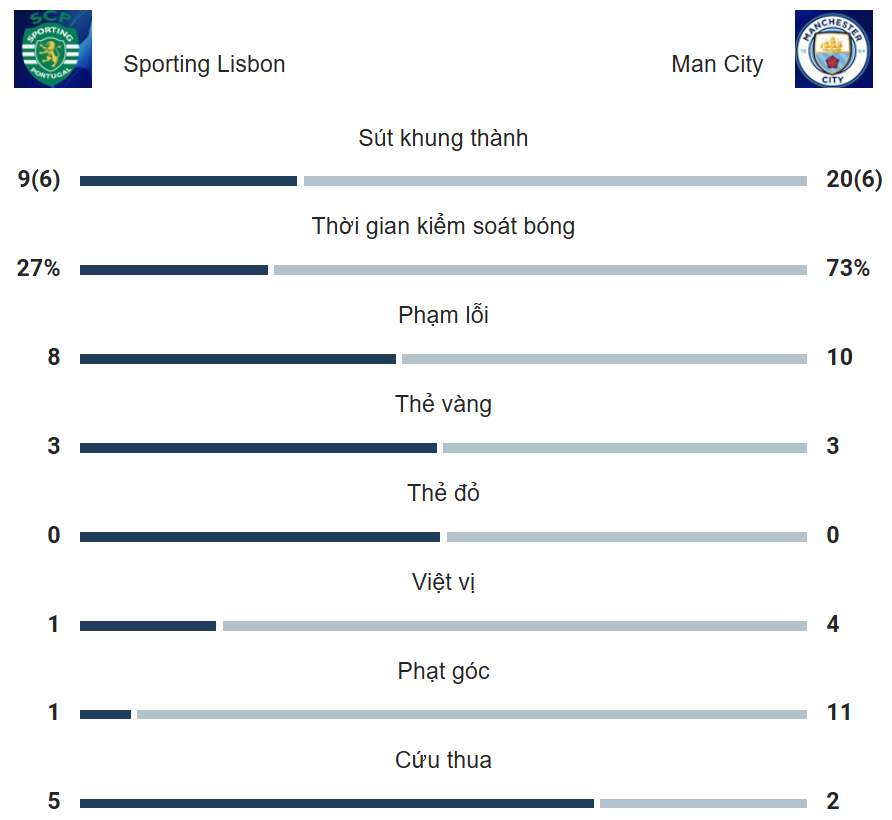The height and width of the screenshot is (820, 892).
Task: Click the 27% possession value
Action: click(38, 268)
